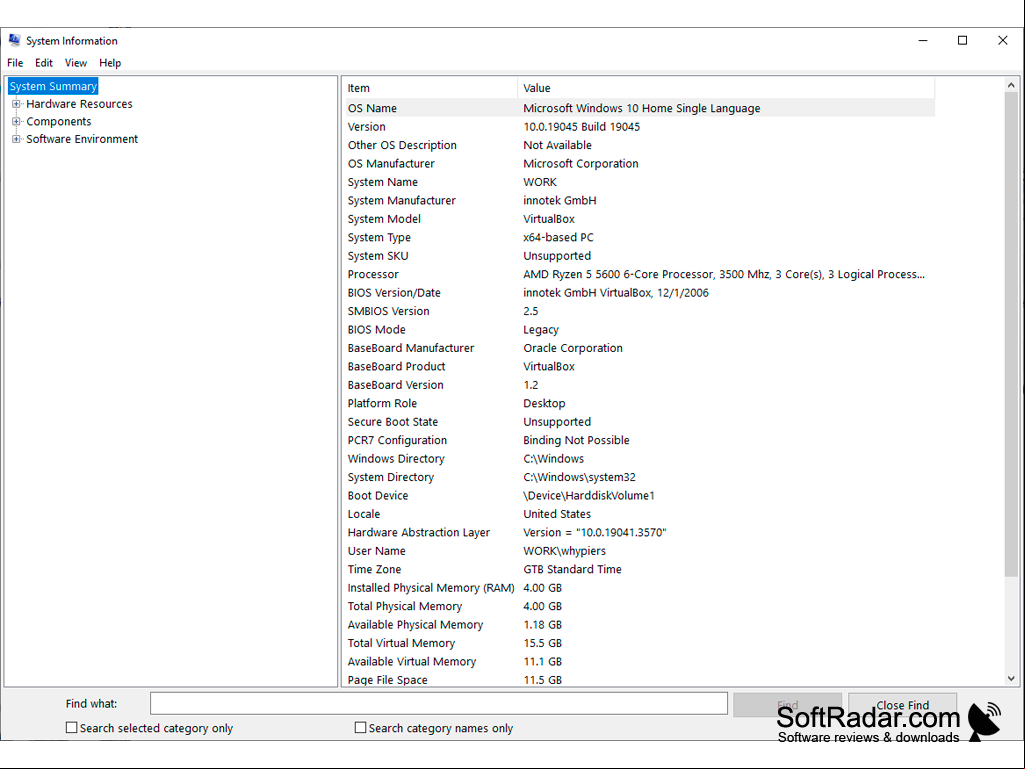Enable Search category names only

pos(360,727)
